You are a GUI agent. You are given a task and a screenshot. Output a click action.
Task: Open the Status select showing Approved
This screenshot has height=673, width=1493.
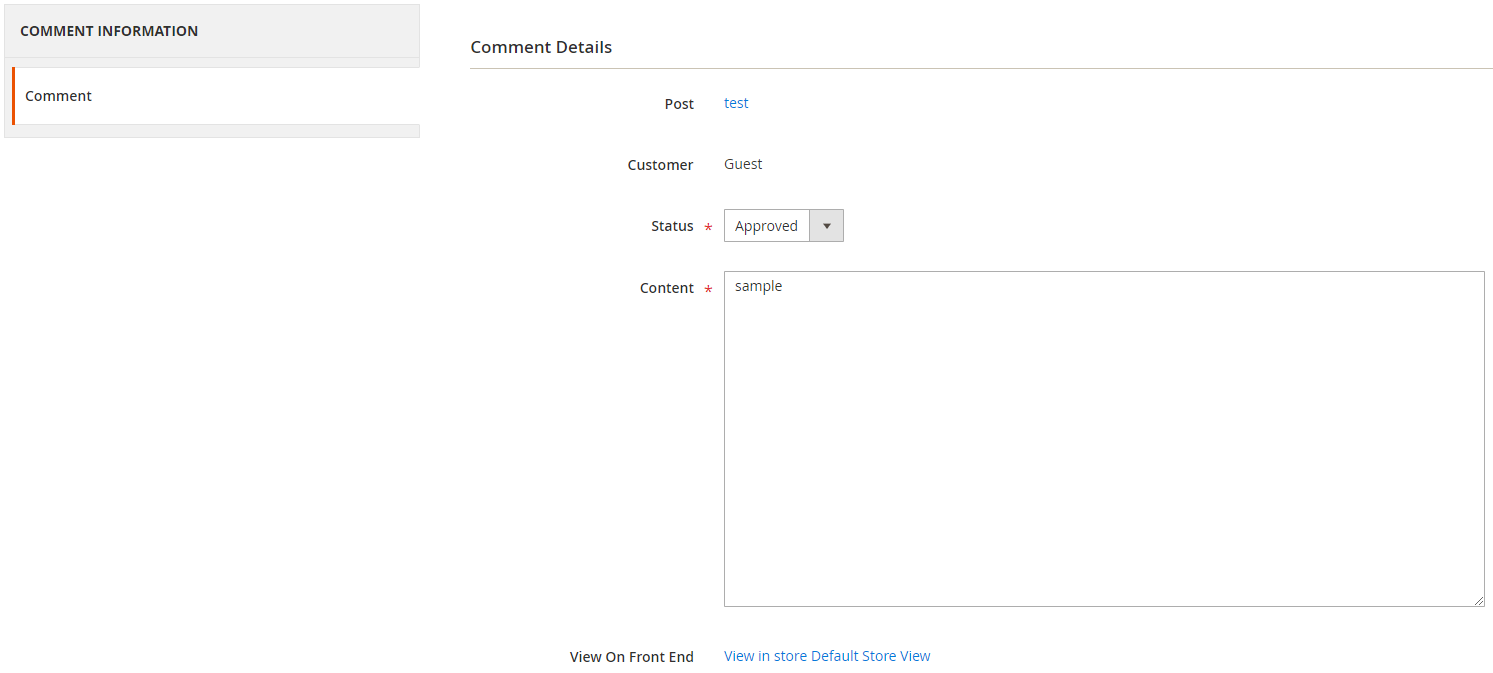767,226
